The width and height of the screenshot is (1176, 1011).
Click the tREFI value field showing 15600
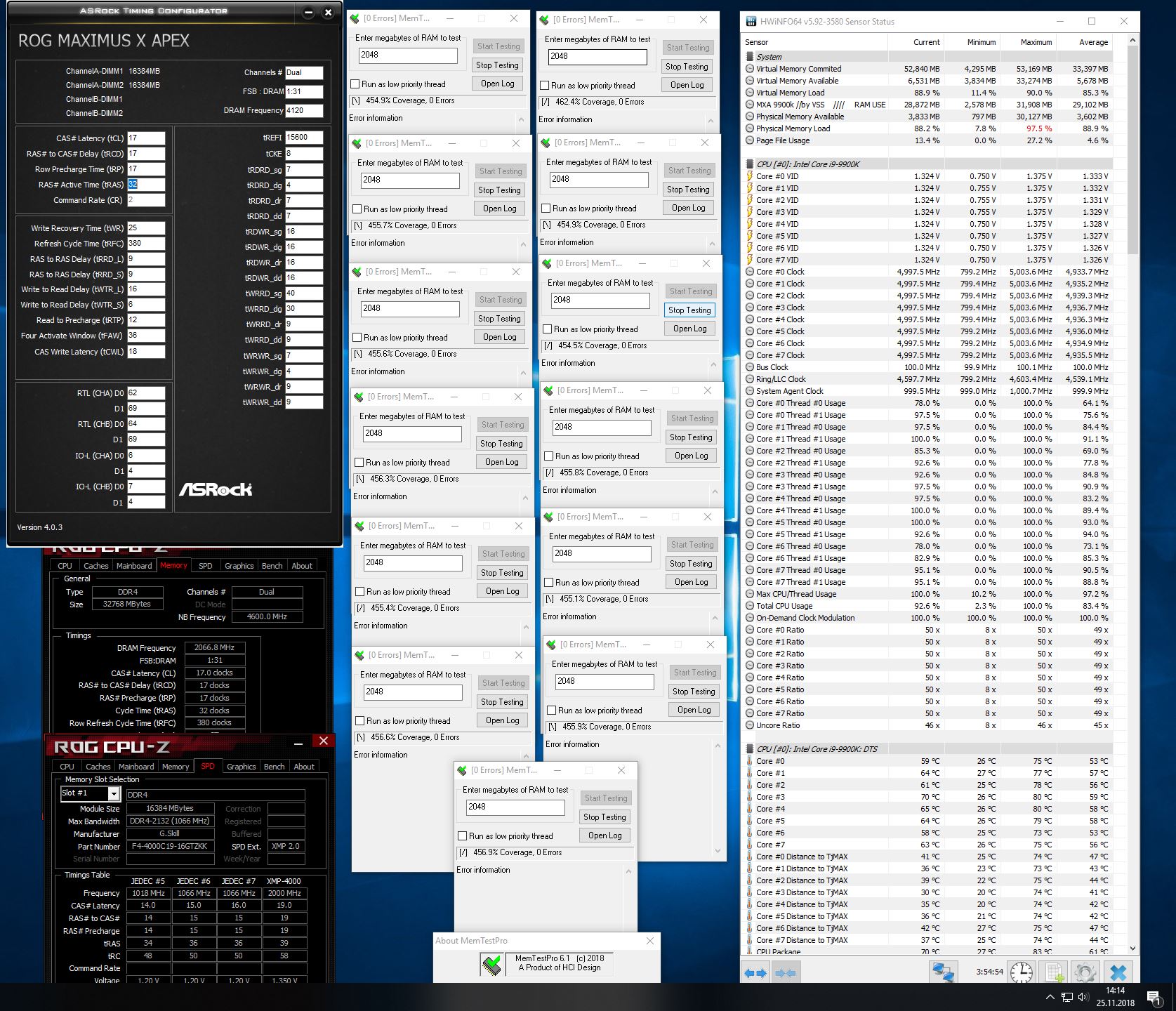coord(304,138)
